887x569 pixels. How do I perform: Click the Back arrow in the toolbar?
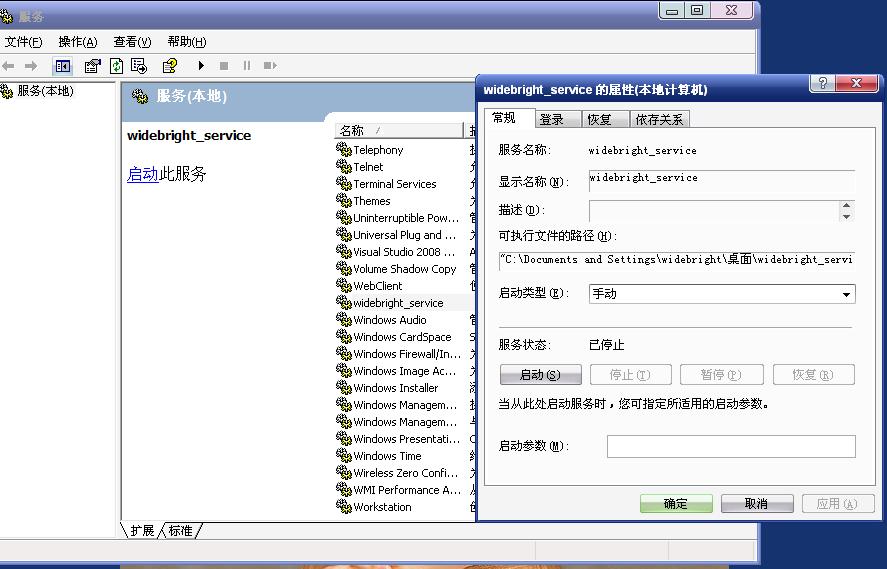pyautogui.click(x=8, y=66)
